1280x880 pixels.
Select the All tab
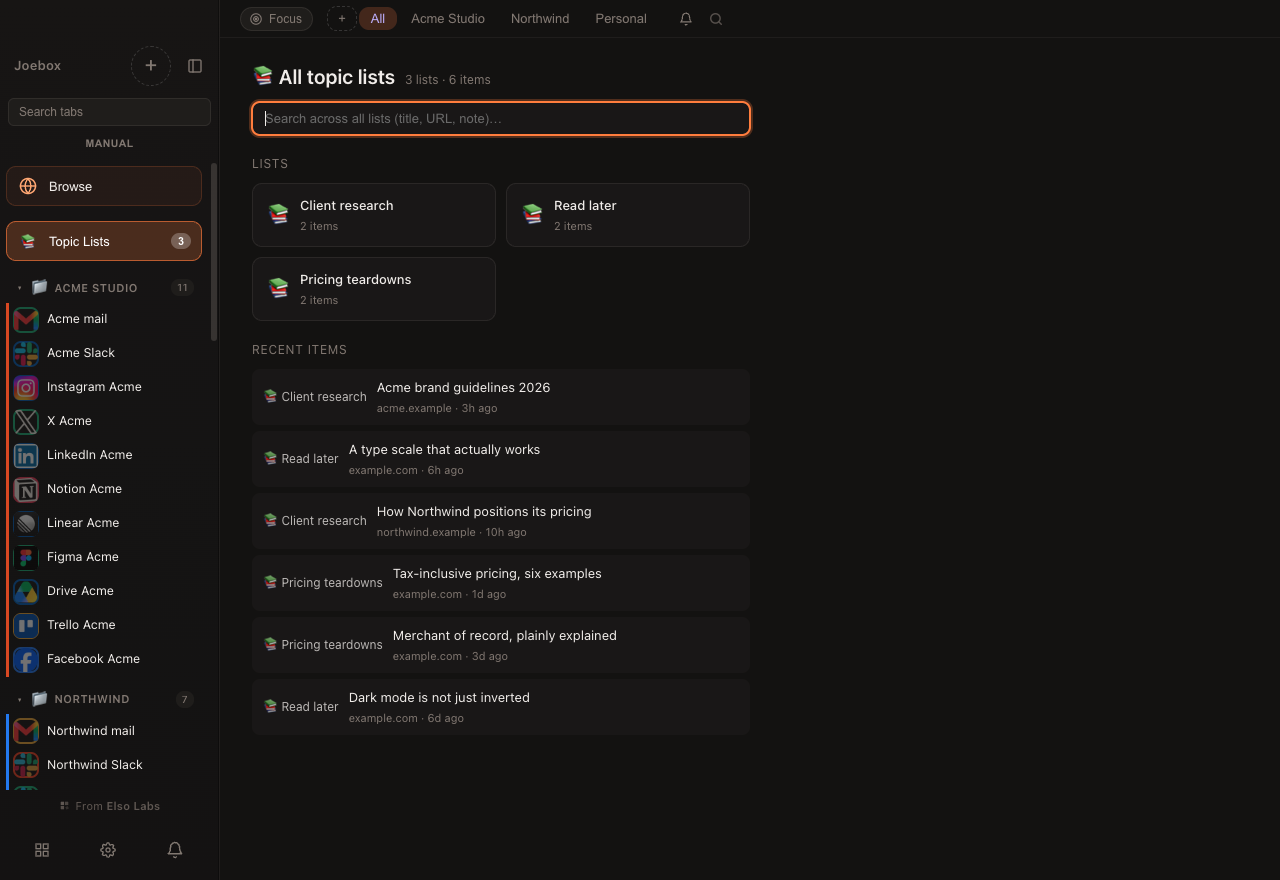(x=378, y=19)
